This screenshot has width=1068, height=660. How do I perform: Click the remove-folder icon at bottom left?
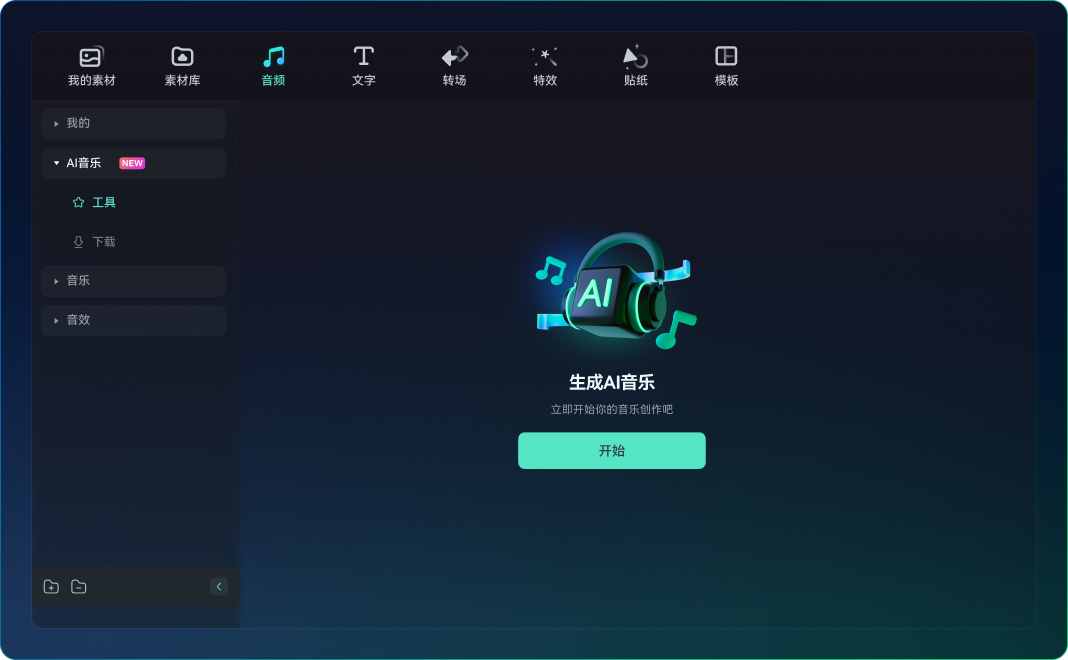tap(79, 587)
